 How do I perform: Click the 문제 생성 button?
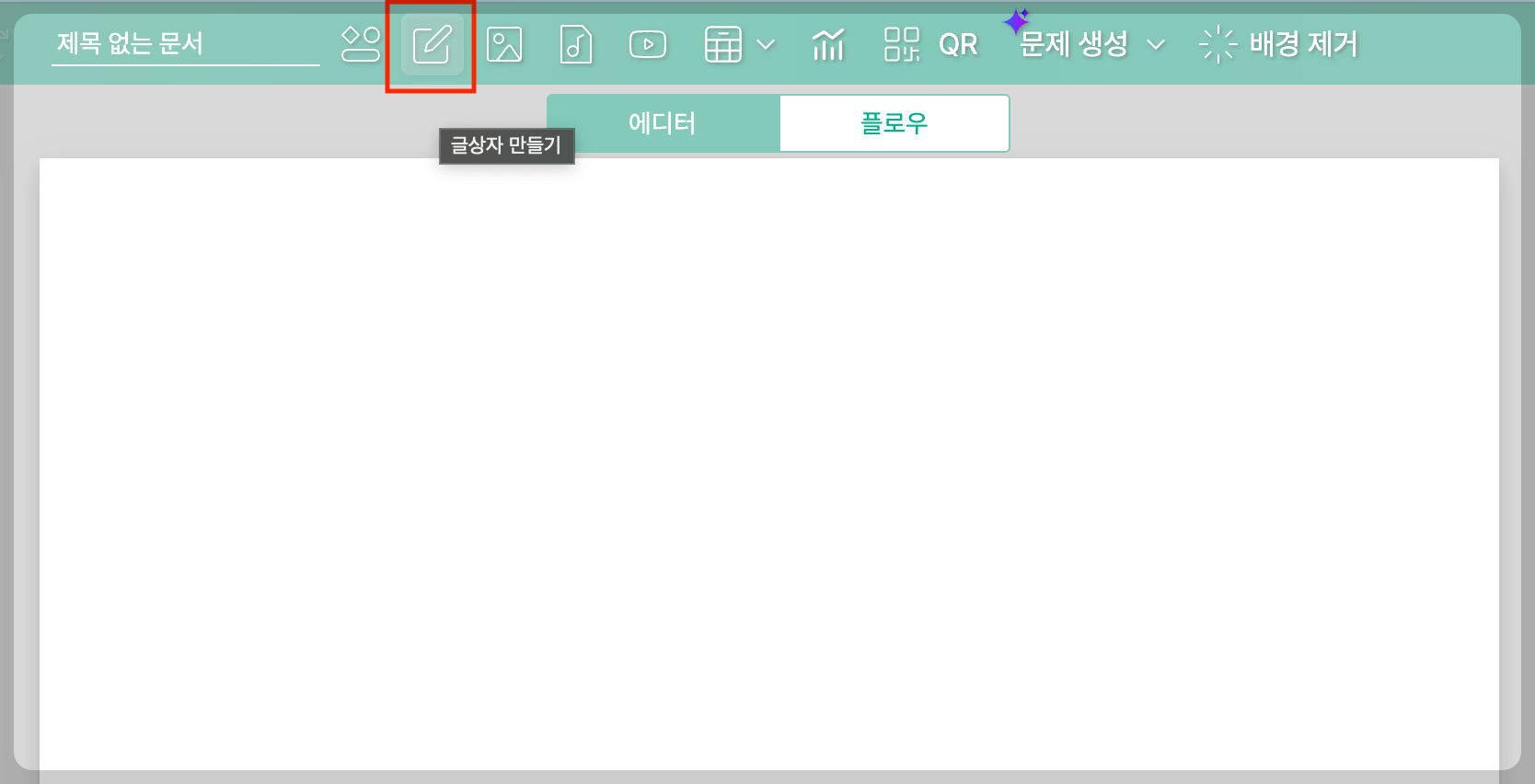click(1074, 44)
